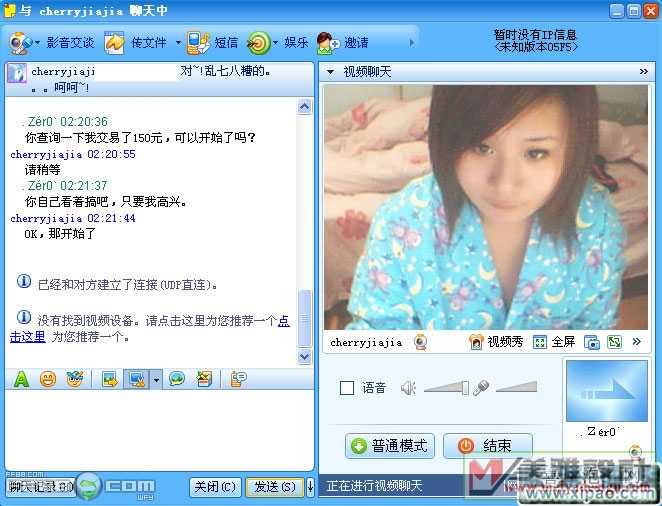This screenshot has width=662, height=506.
Task: Open the 短信 toolbar item
Action: pyautogui.click(x=227, y=43)
